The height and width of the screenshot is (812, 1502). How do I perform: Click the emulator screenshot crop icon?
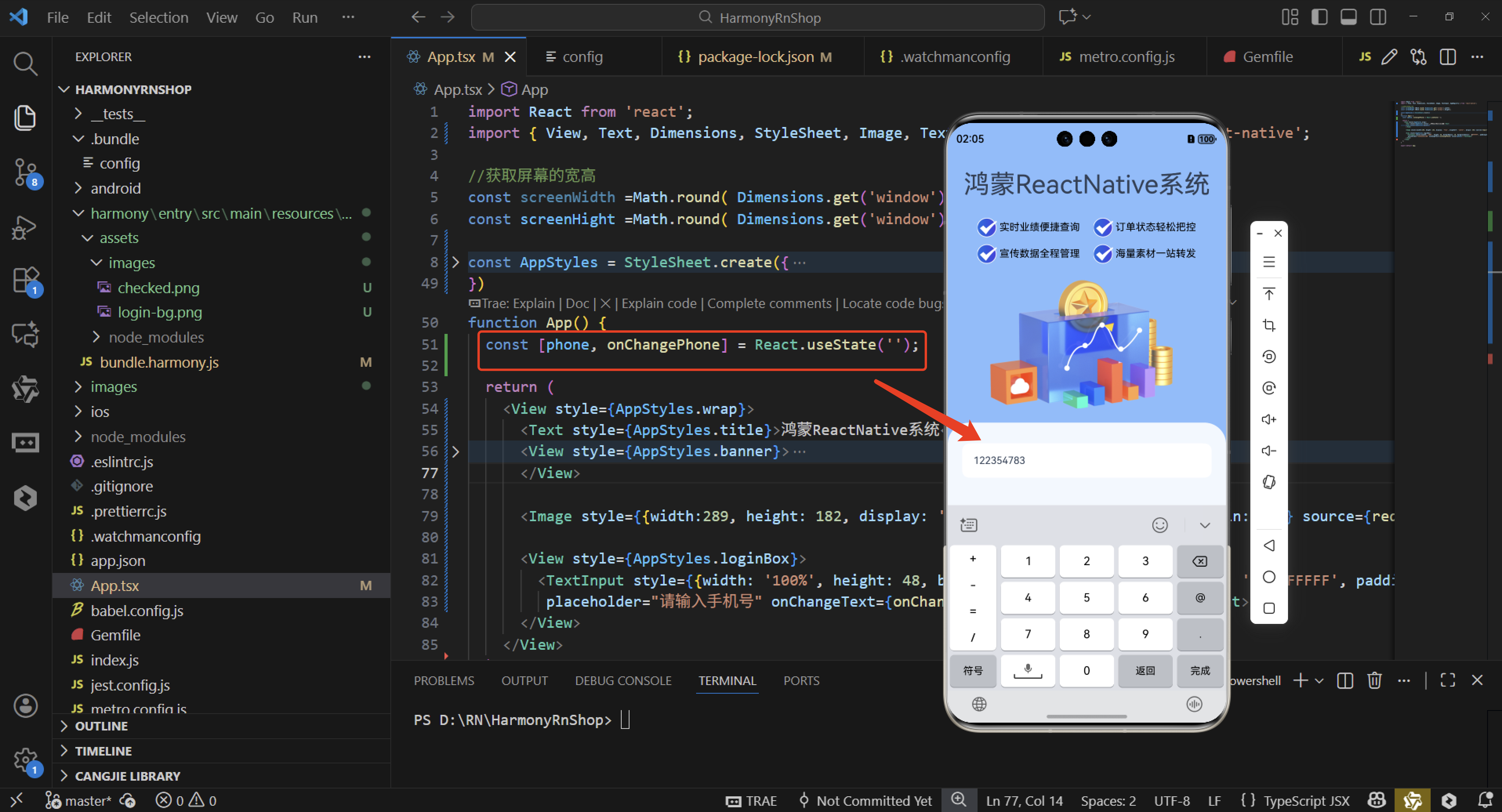pyautogui.click(x=1269, y=325)
